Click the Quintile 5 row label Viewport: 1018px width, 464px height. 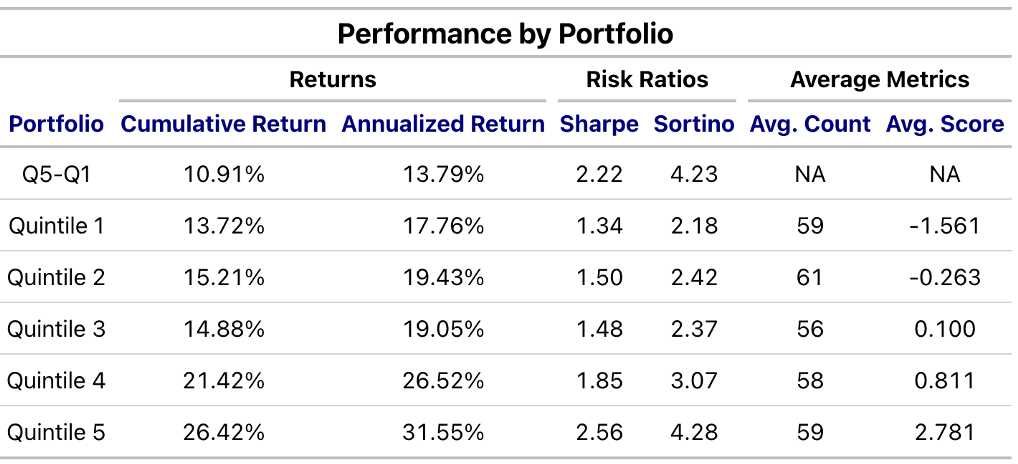point(56,433)
